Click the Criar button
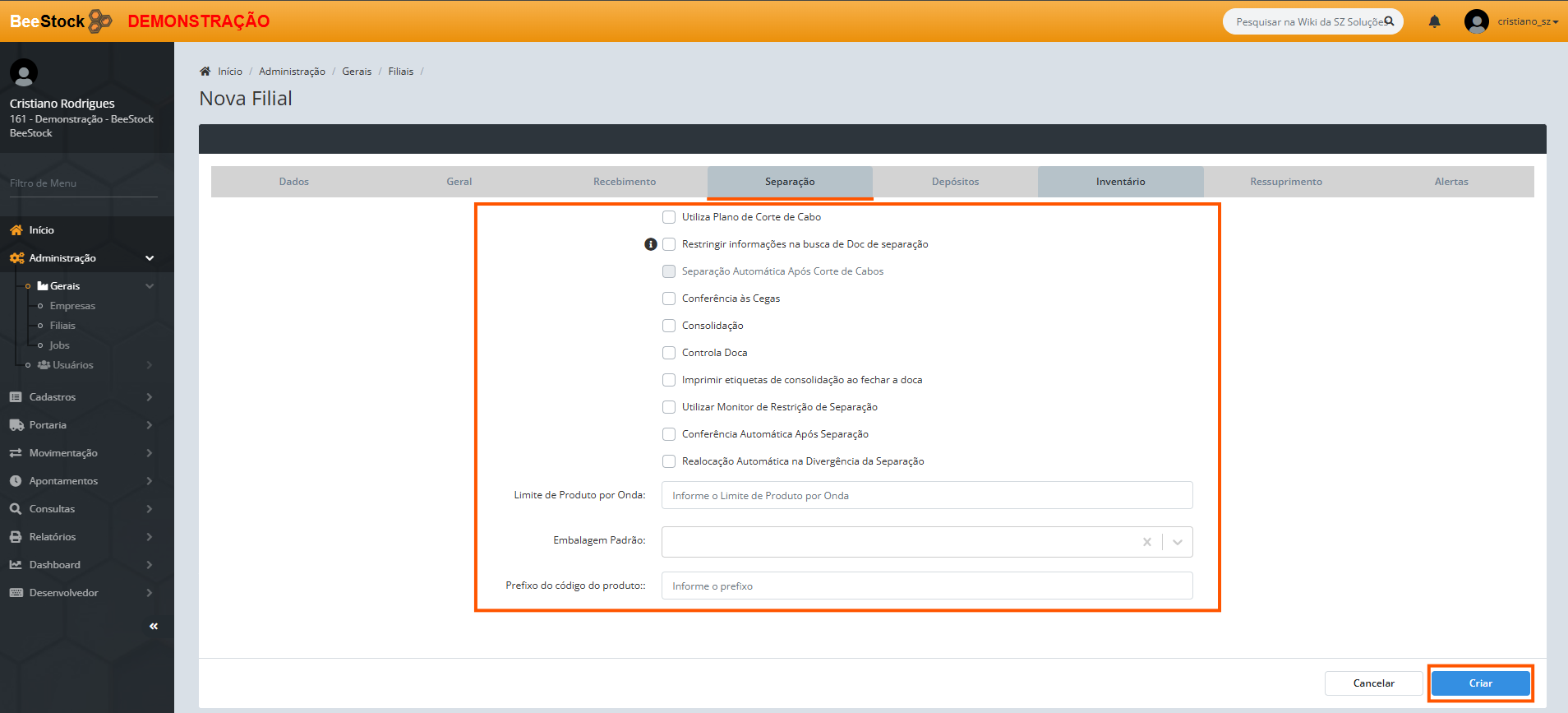1568x713 pixels. pyautogui.click(x=1480, y=683)
